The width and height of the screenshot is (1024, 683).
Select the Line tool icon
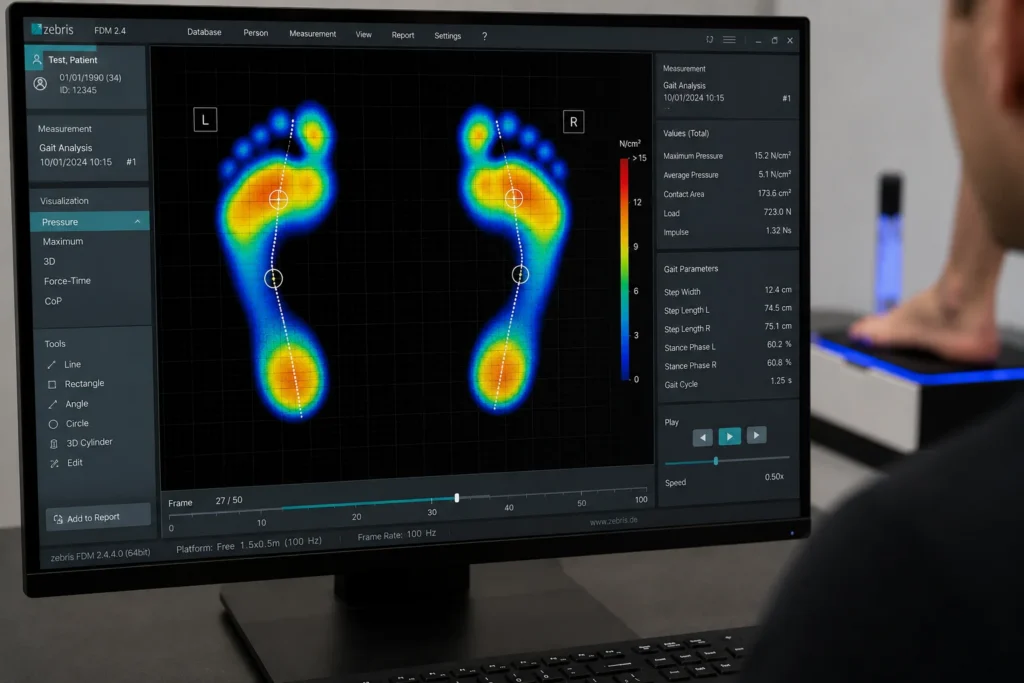tap(52, 364)
